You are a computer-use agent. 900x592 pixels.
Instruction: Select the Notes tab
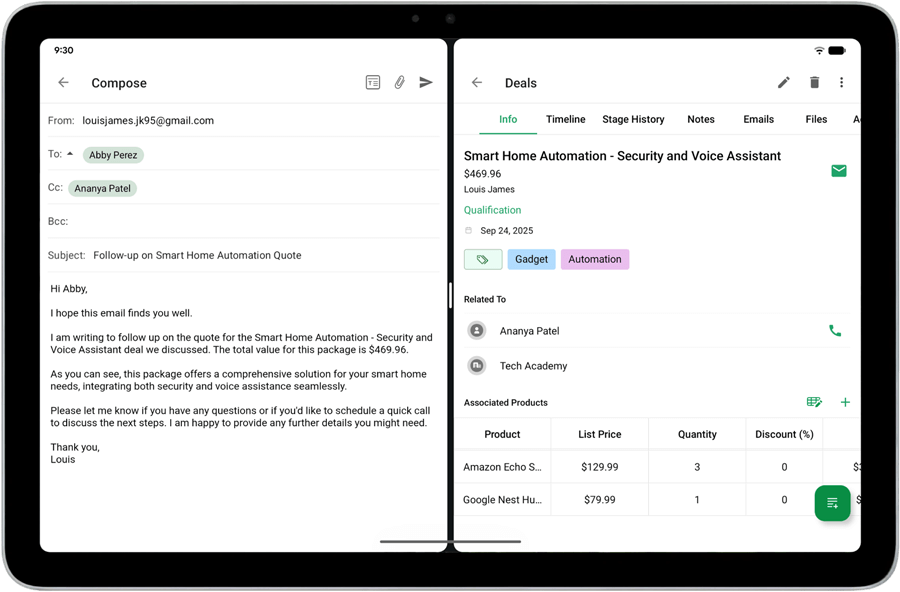point(700,119)
